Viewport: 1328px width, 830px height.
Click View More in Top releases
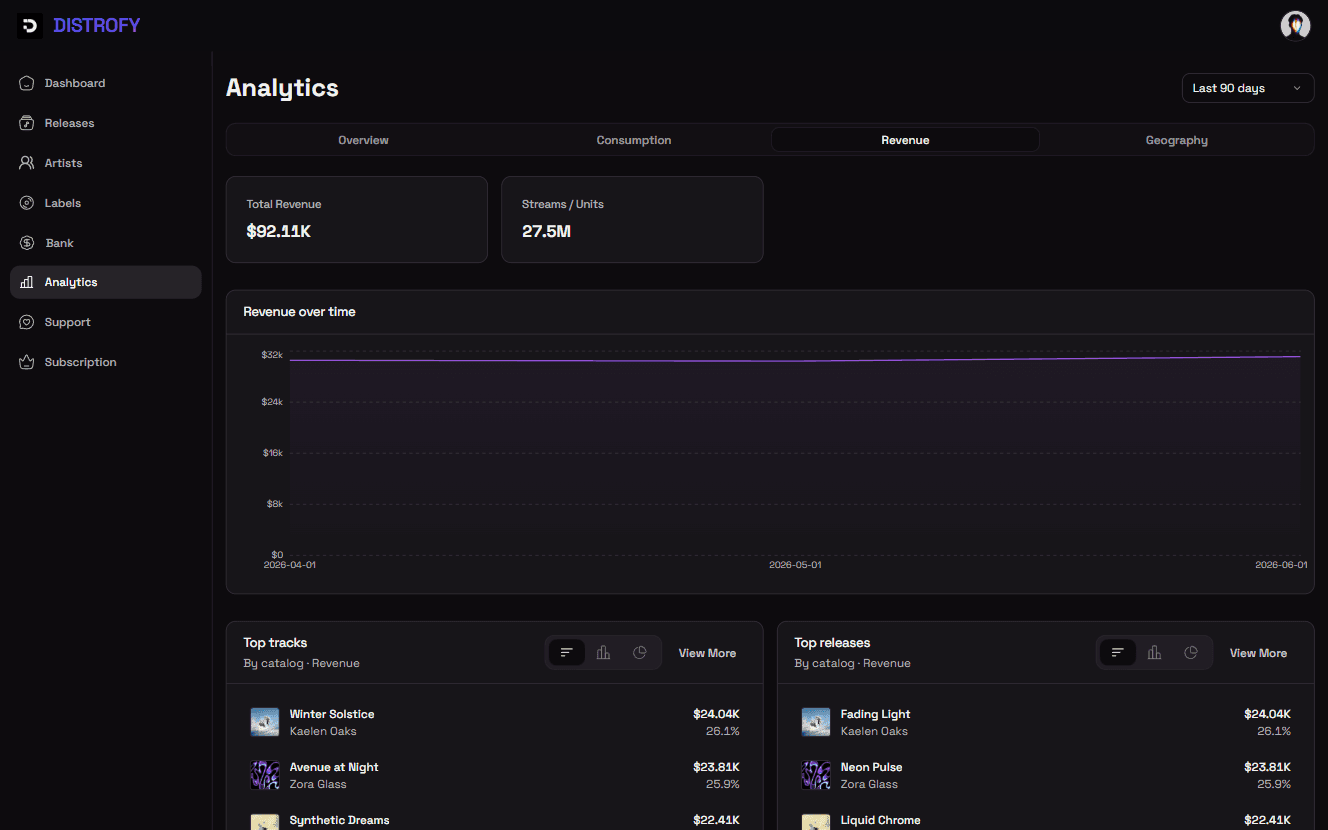pos(1258,653)
